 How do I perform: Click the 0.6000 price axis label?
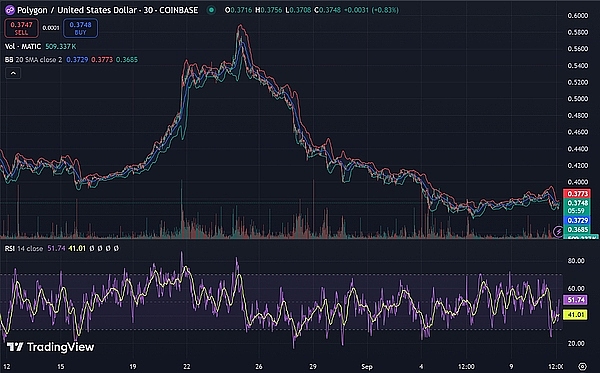(x=577, y=16)
